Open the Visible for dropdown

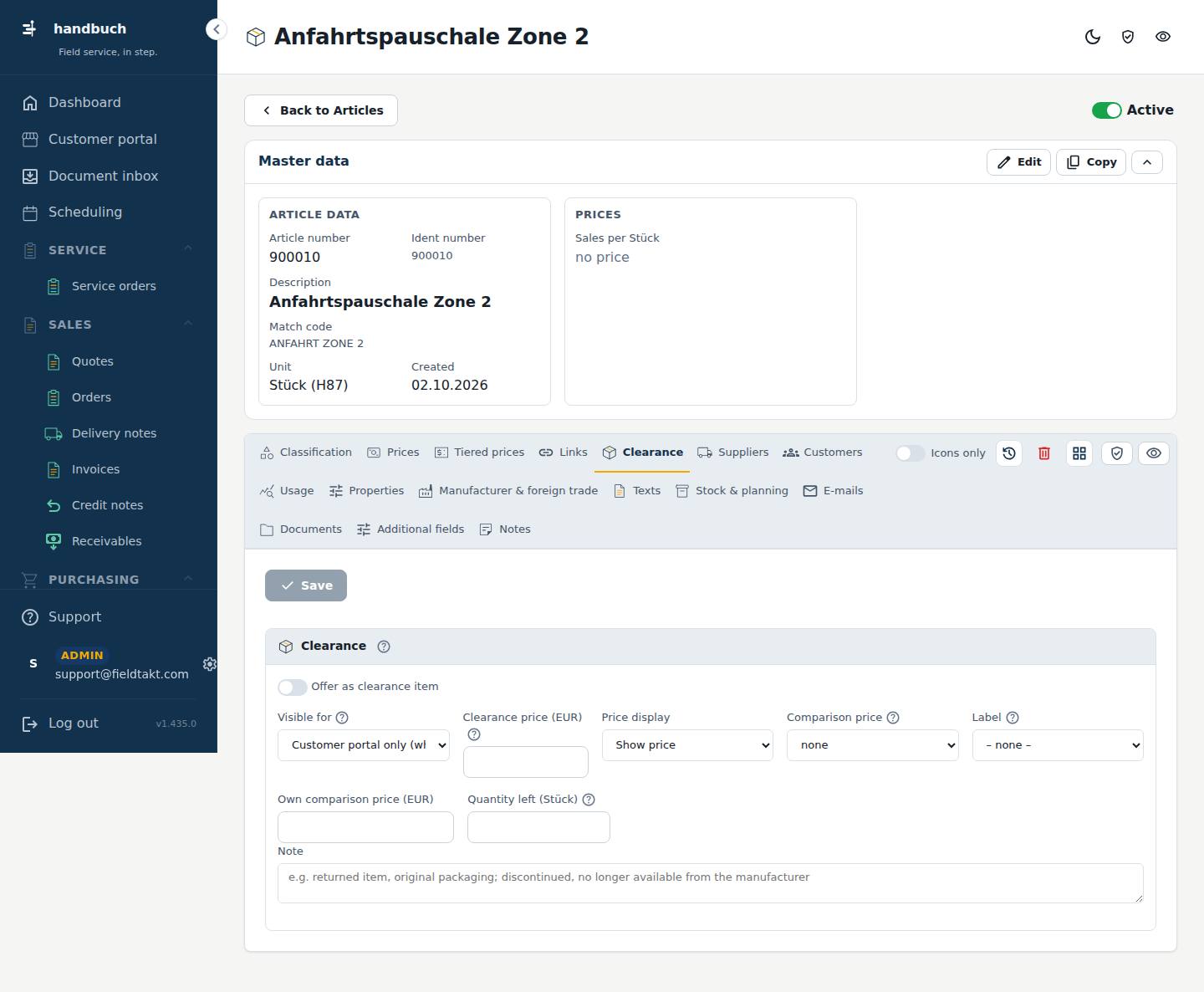pos(364,745)
